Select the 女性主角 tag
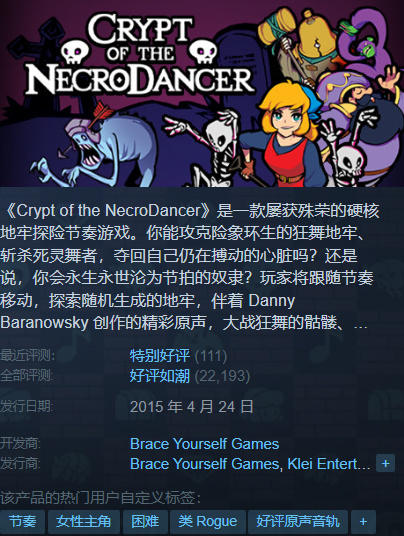This screenshot has width=404, height=536. click(x=84, y=522)
